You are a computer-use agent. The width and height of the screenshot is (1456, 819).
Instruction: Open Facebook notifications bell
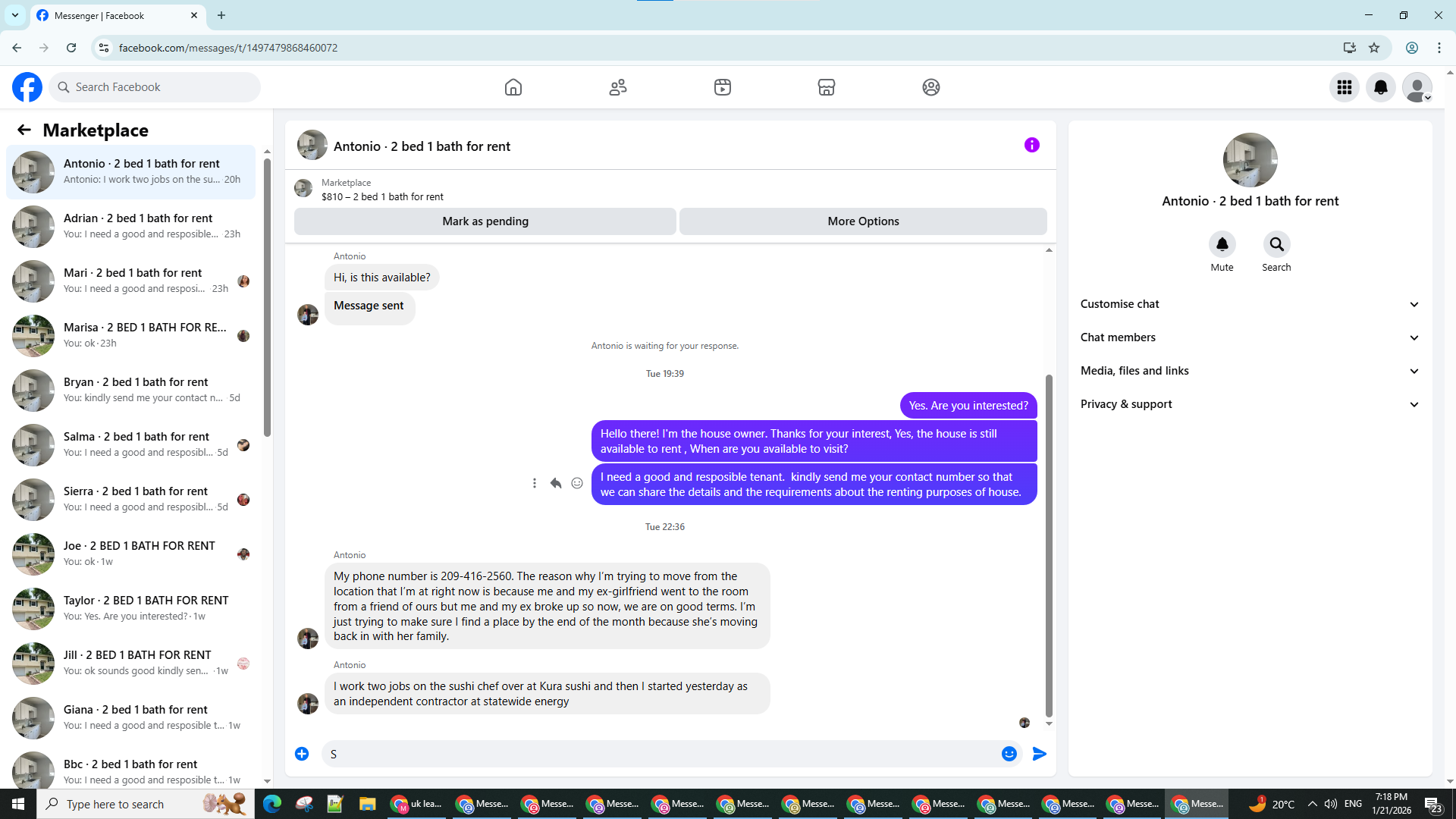(x=1380, y=87)
